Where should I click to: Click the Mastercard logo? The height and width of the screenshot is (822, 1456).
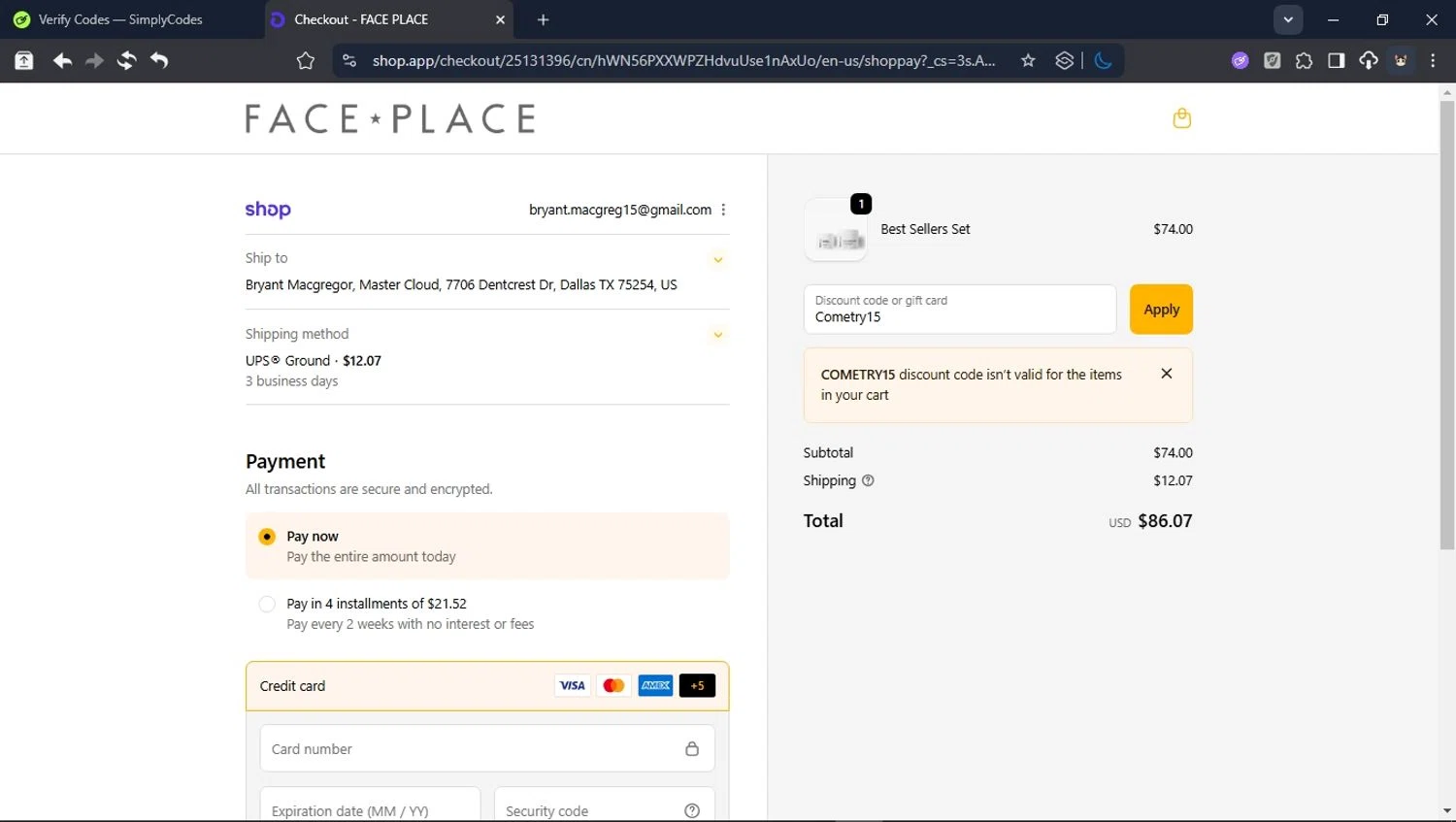(613, 686)
